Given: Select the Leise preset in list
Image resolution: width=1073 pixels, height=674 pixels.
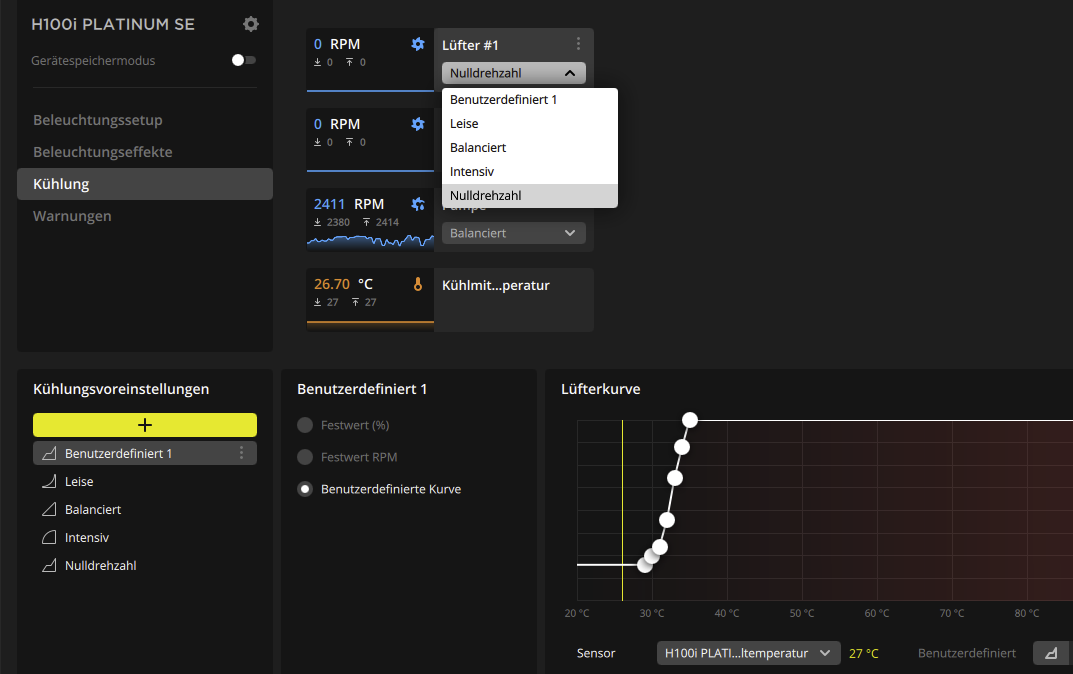Looking at the screenshot, I should pos(145,482).
